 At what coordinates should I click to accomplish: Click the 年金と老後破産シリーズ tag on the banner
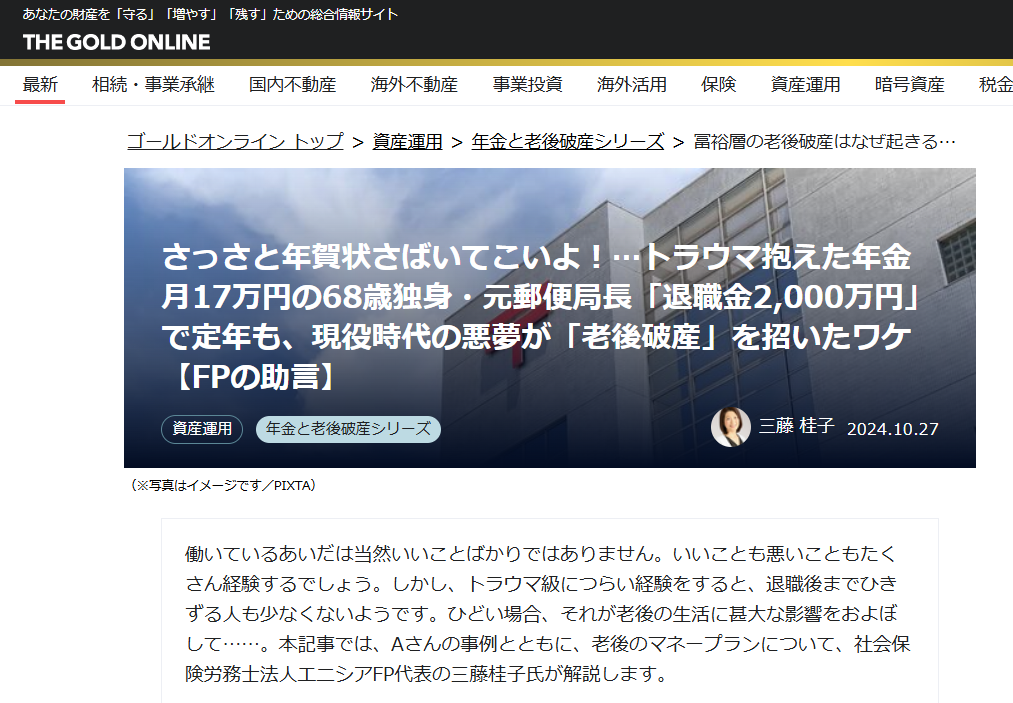pos(348,429)
